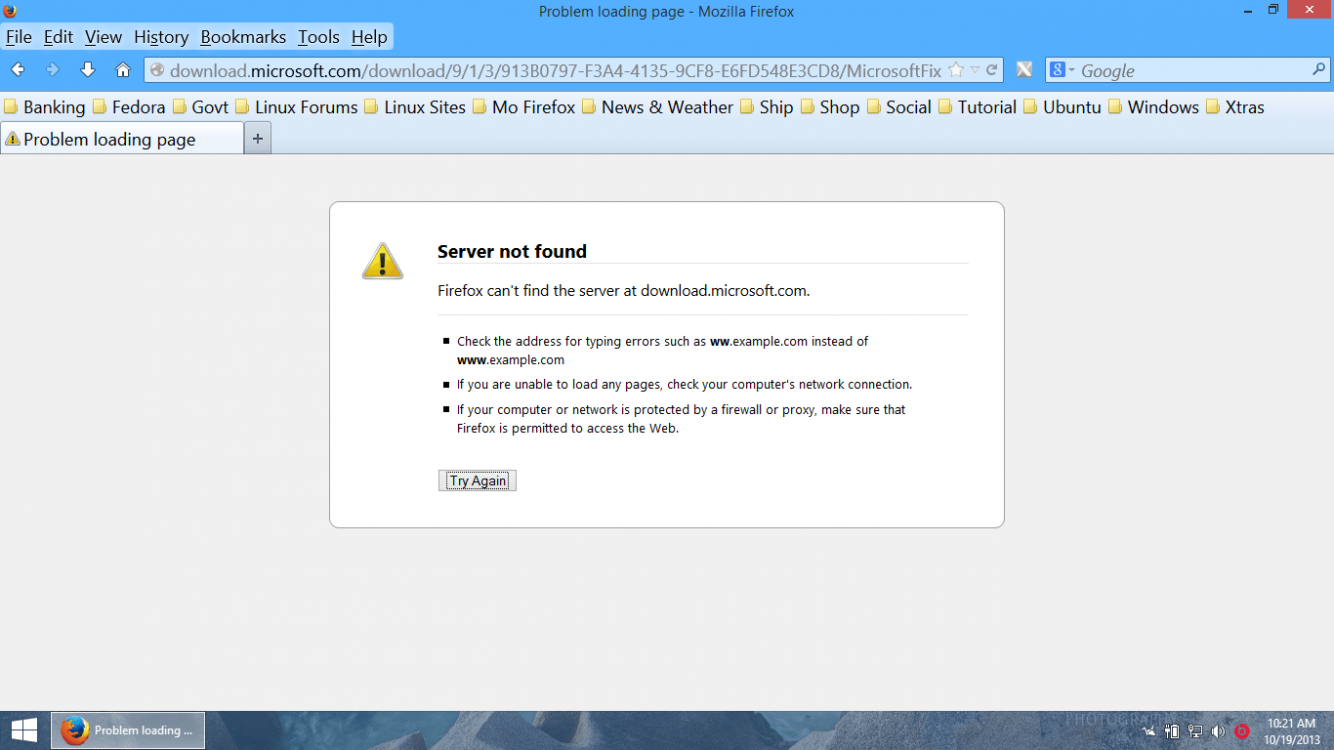Viewport: 1334px width, 750px height.
Task: Expand the Govt bookmarks folder
Action: [200, 107]
